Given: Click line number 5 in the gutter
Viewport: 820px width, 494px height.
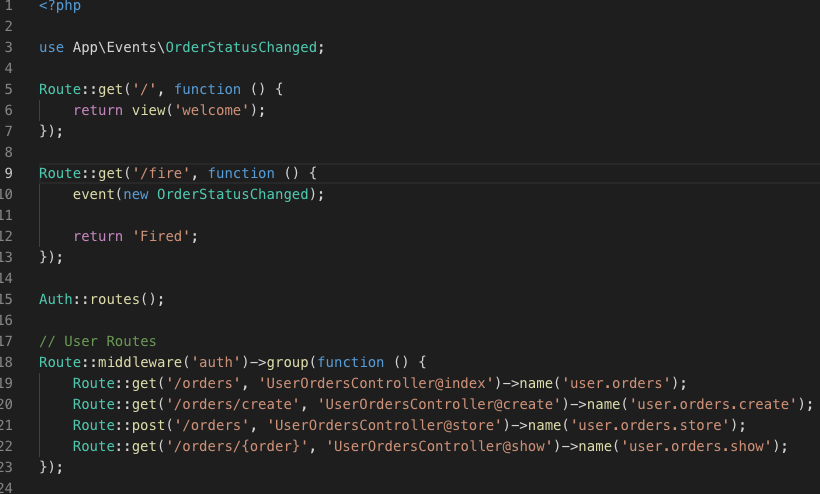Looking at the screenshot, I should click(x=8, y=89).
